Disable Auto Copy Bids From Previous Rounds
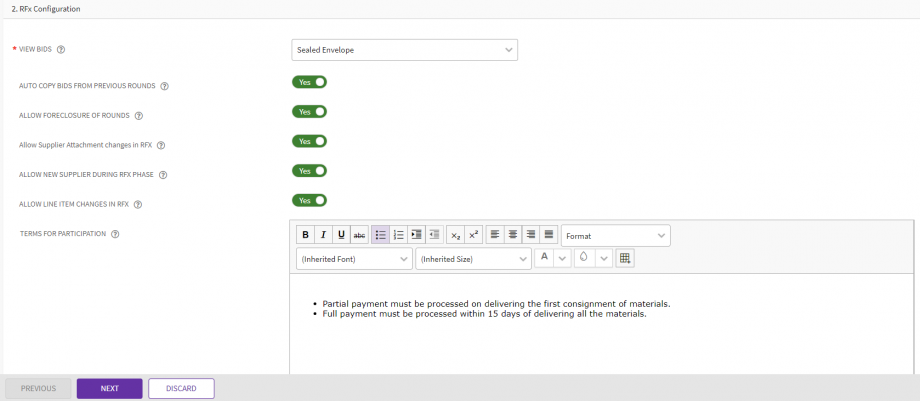 click(309, 82)
